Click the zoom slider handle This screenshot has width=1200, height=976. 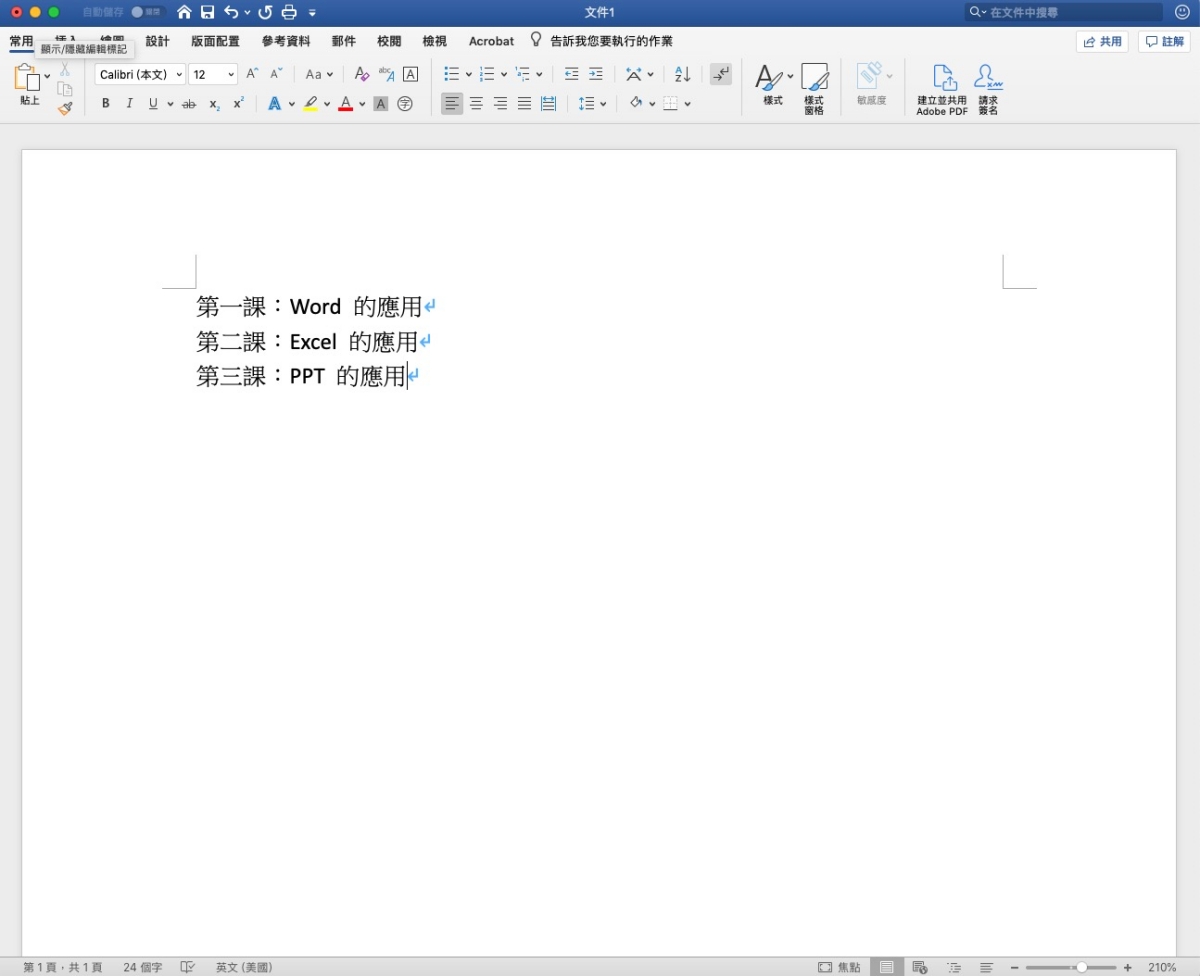click(1081, 967)
